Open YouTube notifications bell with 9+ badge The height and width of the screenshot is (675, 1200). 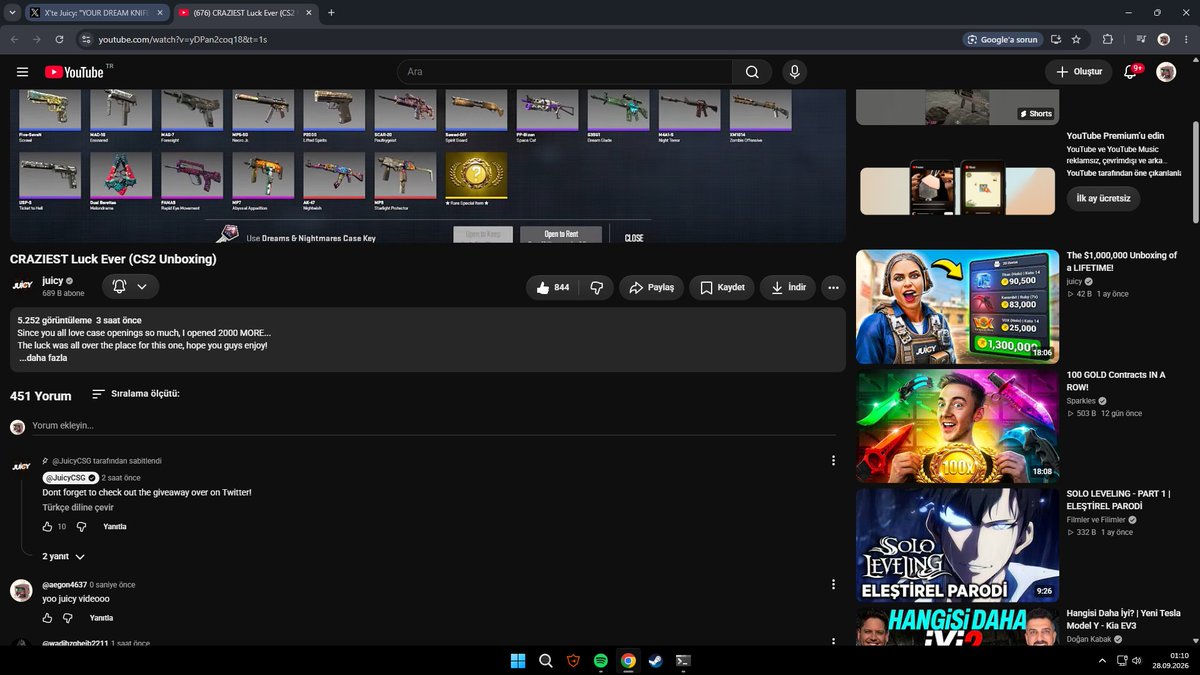1131,72
